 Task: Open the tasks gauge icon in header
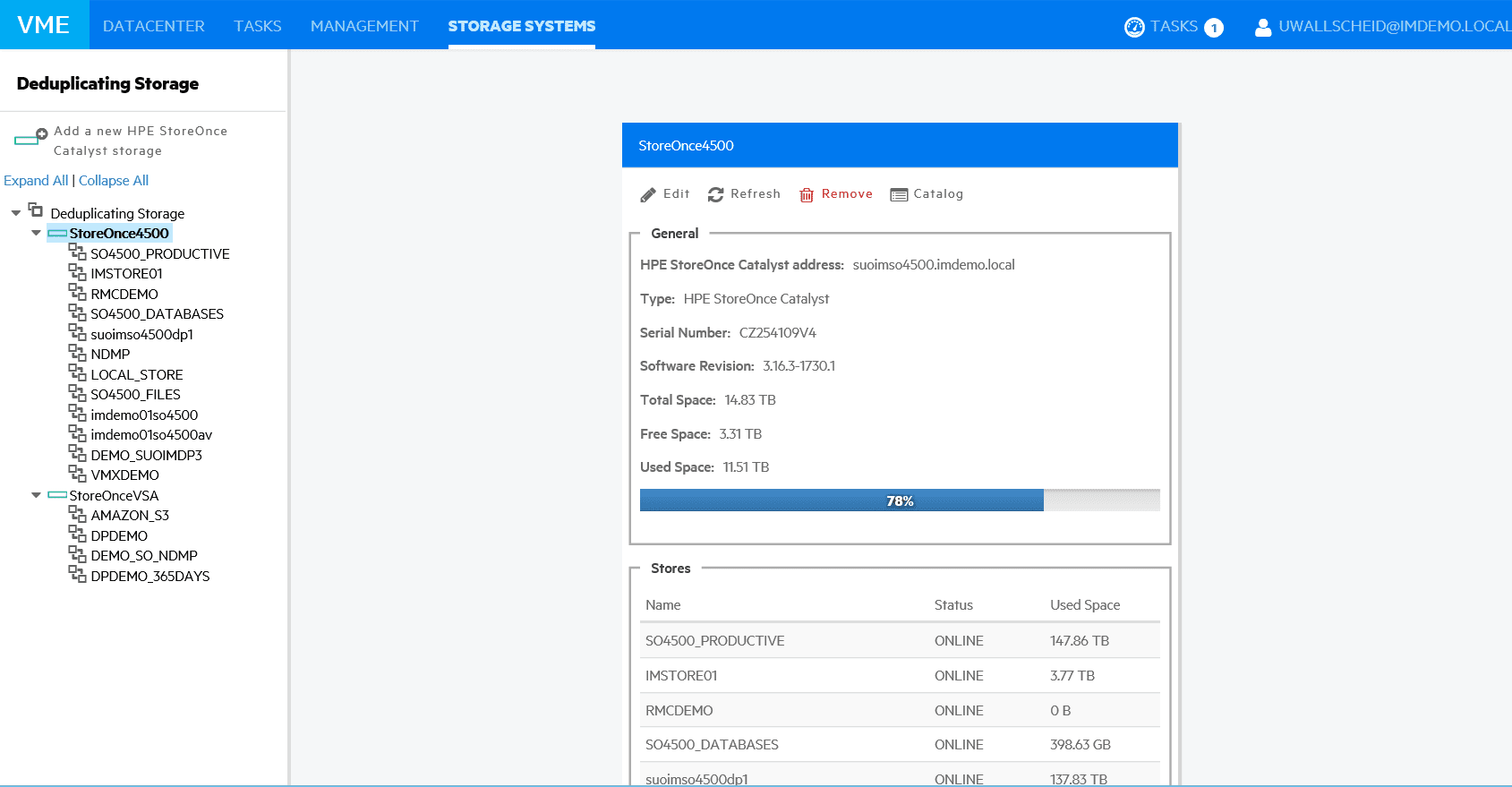pos(1134,27)
